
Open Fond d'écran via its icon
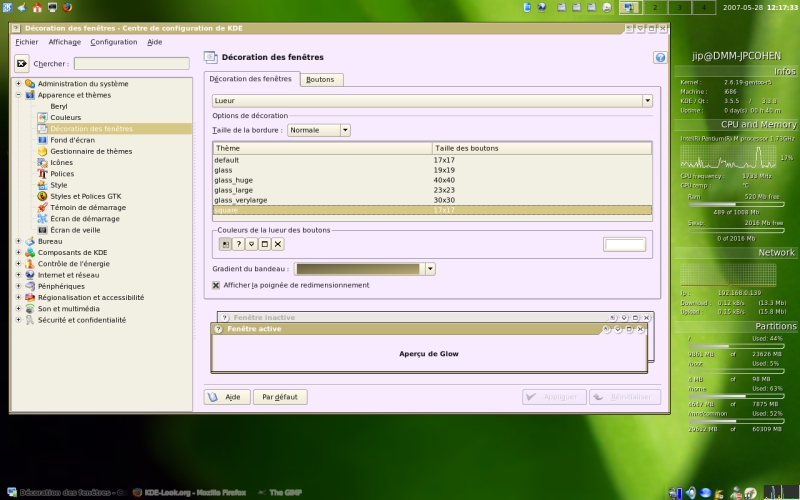click(x=42, y=140)
